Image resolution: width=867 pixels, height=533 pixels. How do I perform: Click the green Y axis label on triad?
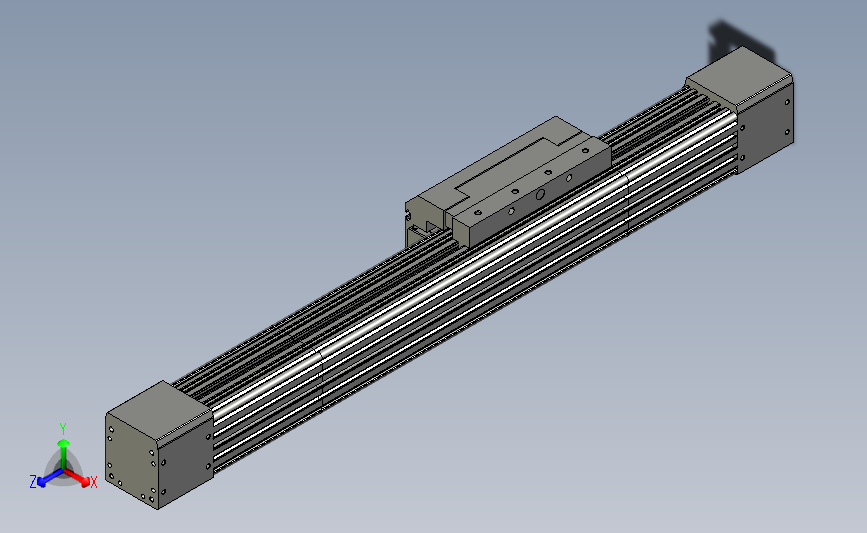coord(62,429)
